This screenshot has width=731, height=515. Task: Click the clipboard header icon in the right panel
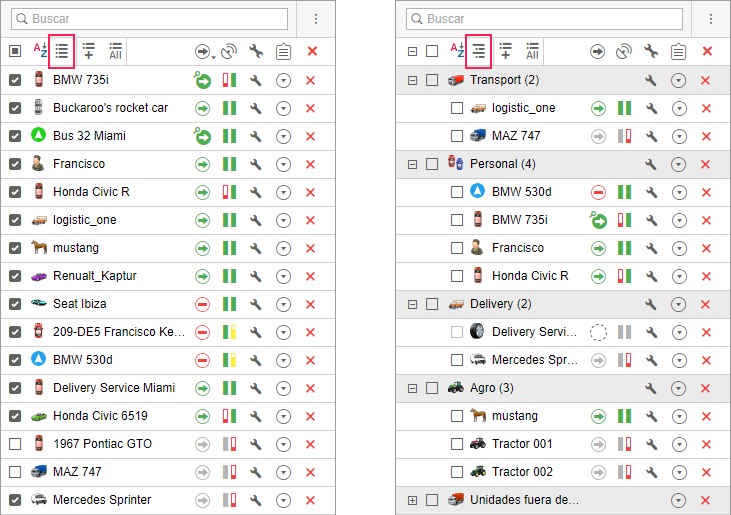[678, 51]
